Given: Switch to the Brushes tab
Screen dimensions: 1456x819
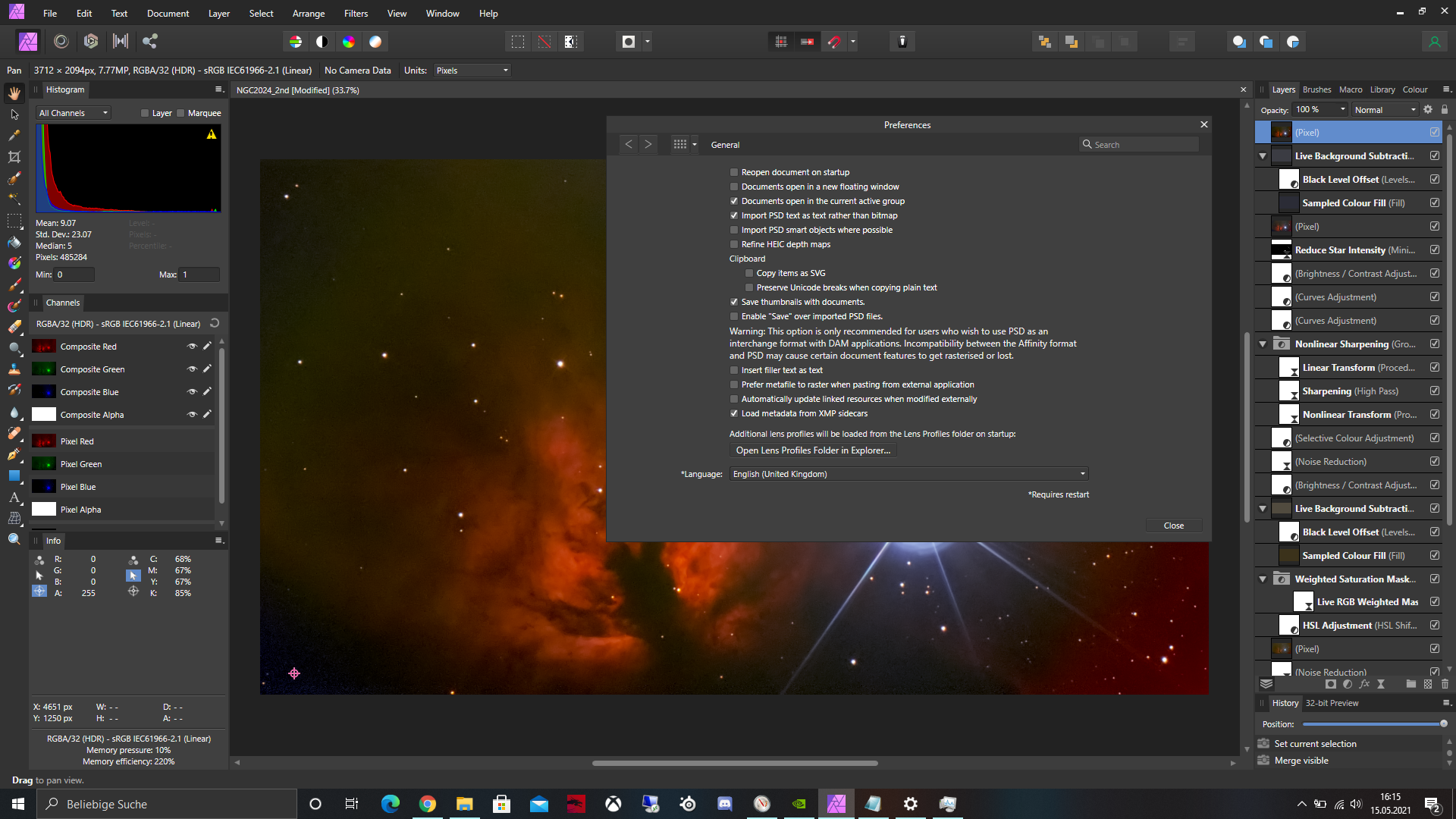Looking at the screenshot, I should [1316, 89].
